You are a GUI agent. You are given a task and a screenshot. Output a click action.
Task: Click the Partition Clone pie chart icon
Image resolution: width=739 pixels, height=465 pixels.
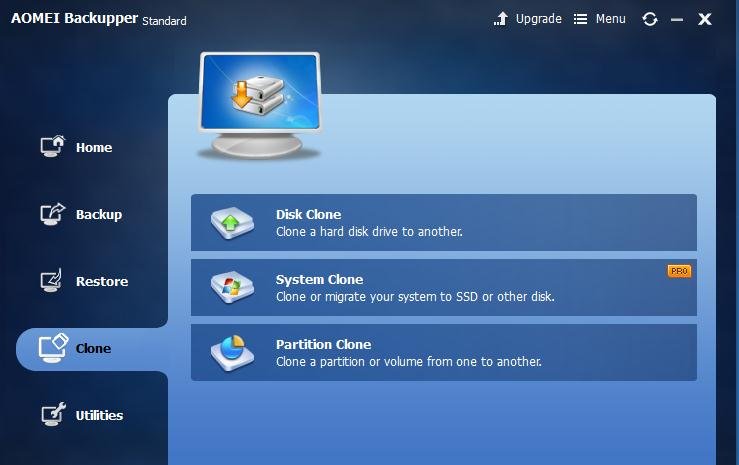tap(232, 353)
